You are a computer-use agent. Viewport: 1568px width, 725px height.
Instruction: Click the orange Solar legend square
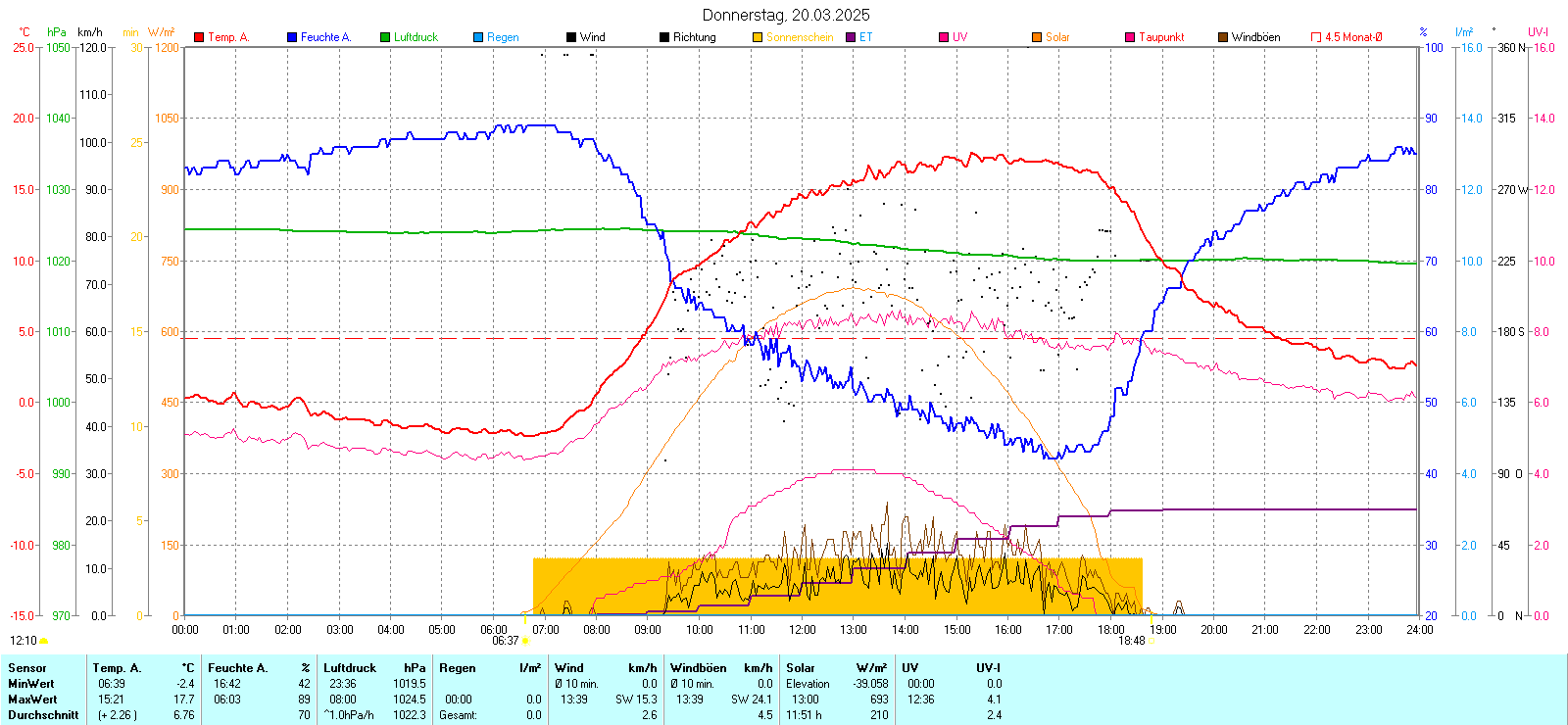[x=1037, y=37]
